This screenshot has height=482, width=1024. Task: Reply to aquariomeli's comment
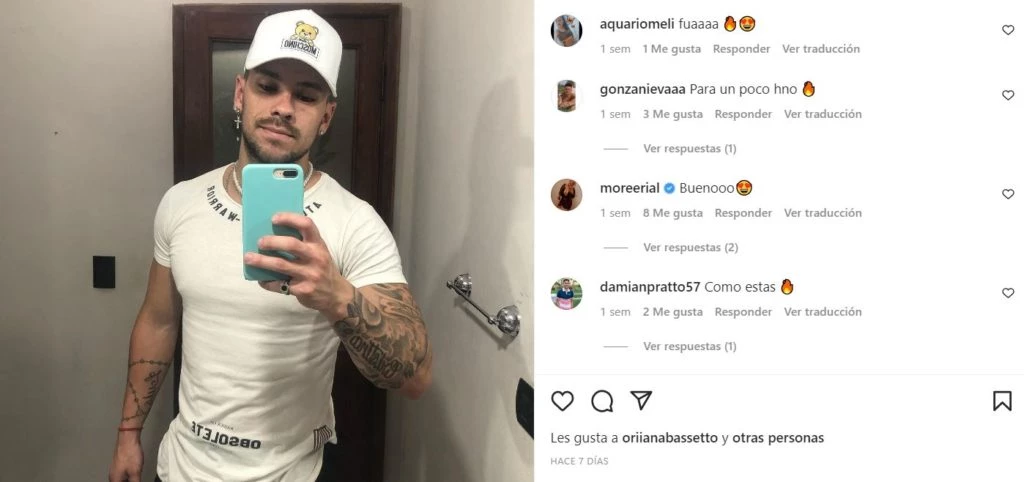741,49
